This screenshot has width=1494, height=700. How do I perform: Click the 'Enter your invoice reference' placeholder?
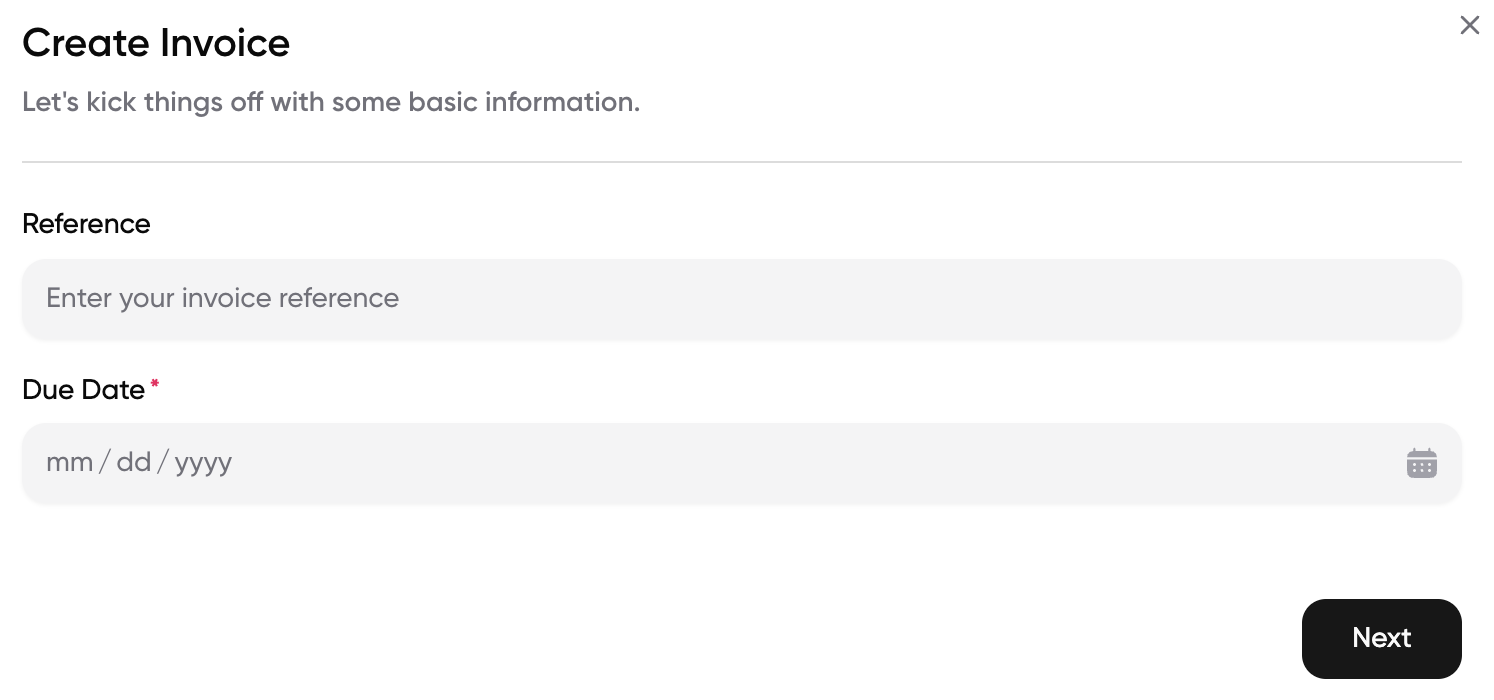223,298
